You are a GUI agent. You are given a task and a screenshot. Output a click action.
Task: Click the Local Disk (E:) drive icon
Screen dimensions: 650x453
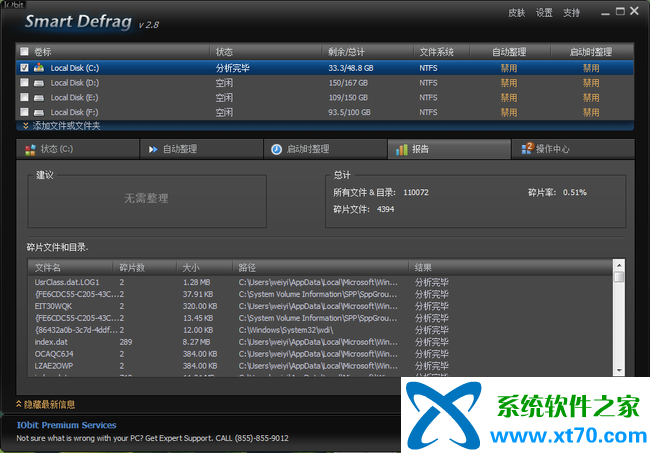coord(39,98)
